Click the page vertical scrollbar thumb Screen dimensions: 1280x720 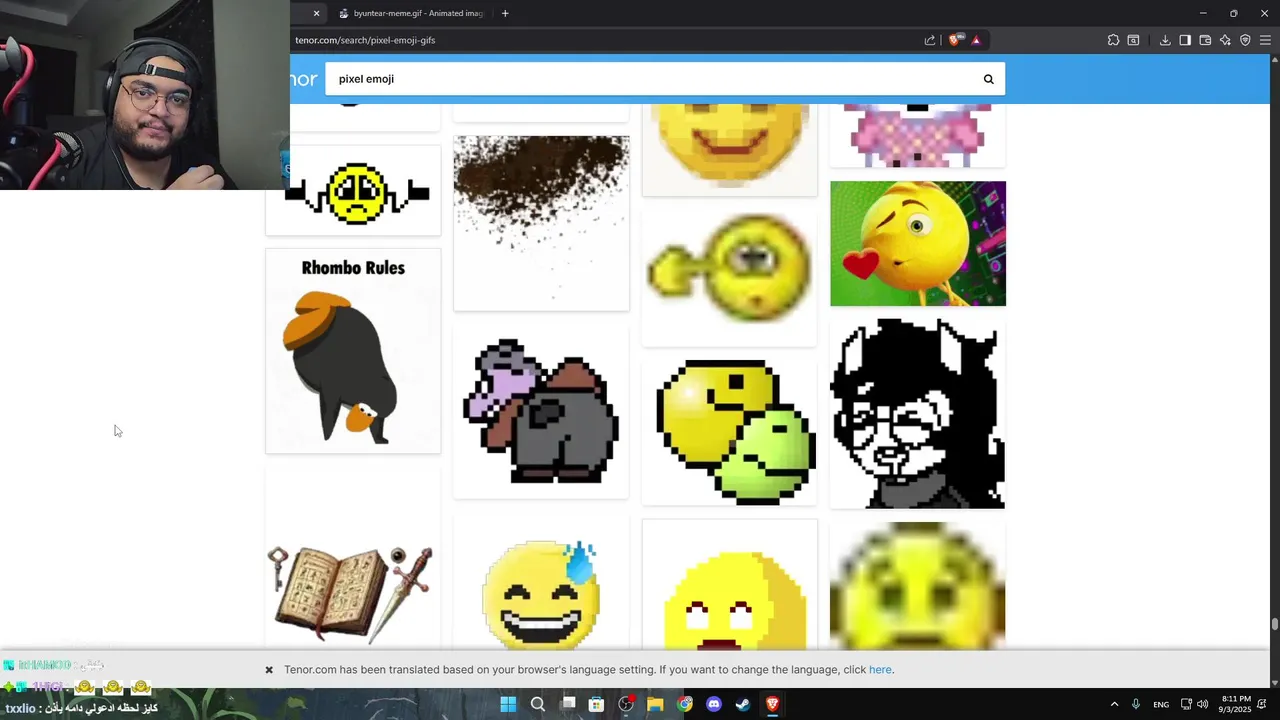(1274, 625)
